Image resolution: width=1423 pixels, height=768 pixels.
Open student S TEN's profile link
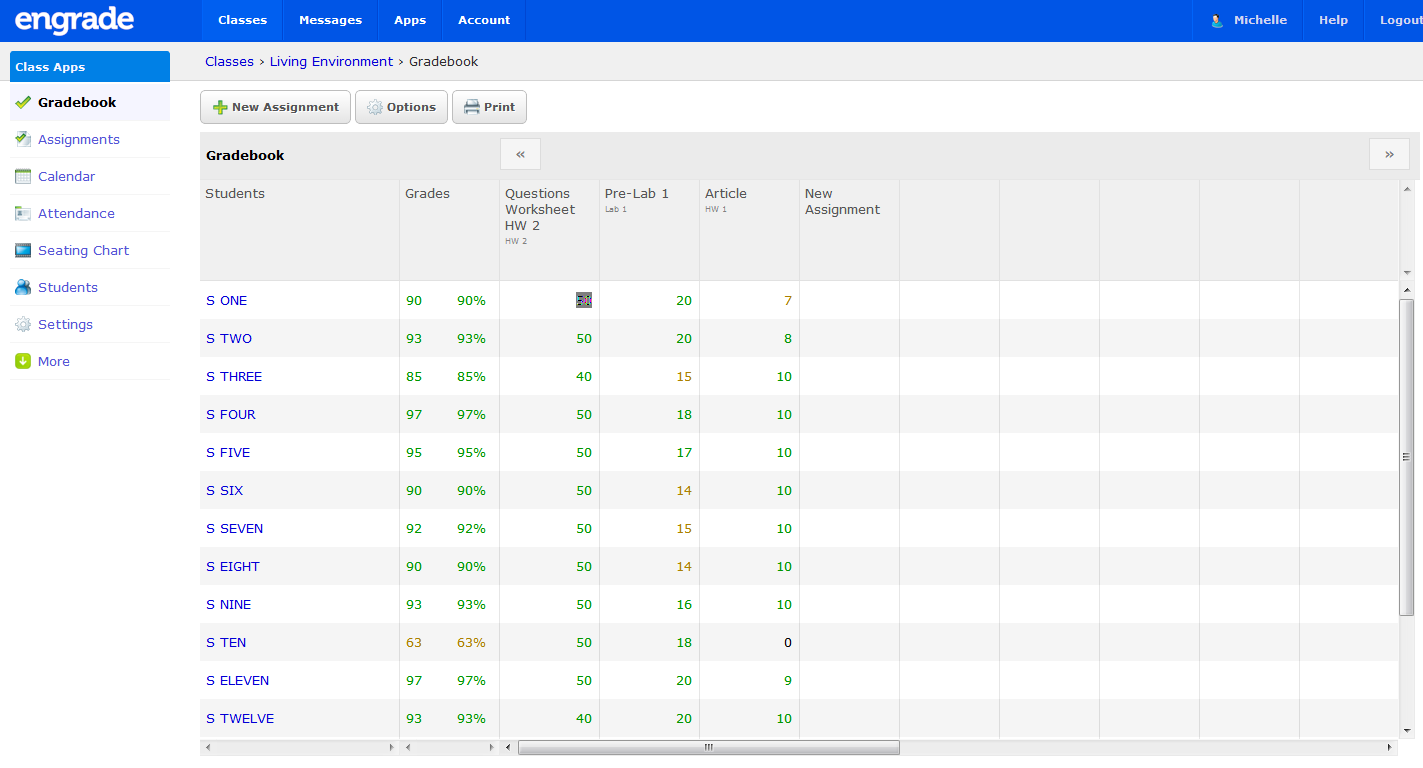click(226, 642)
